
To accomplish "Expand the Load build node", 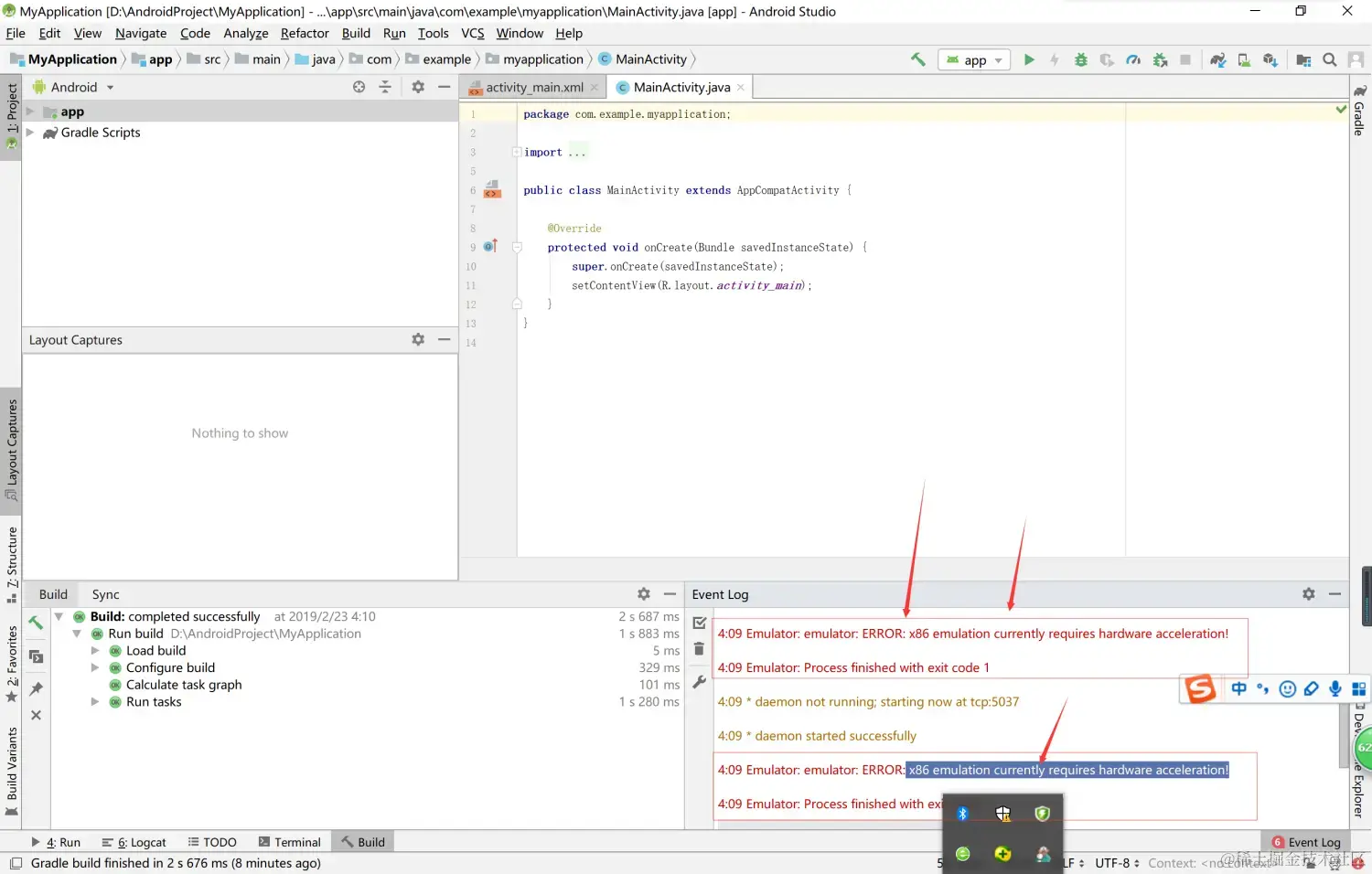I will coord(95,651).
